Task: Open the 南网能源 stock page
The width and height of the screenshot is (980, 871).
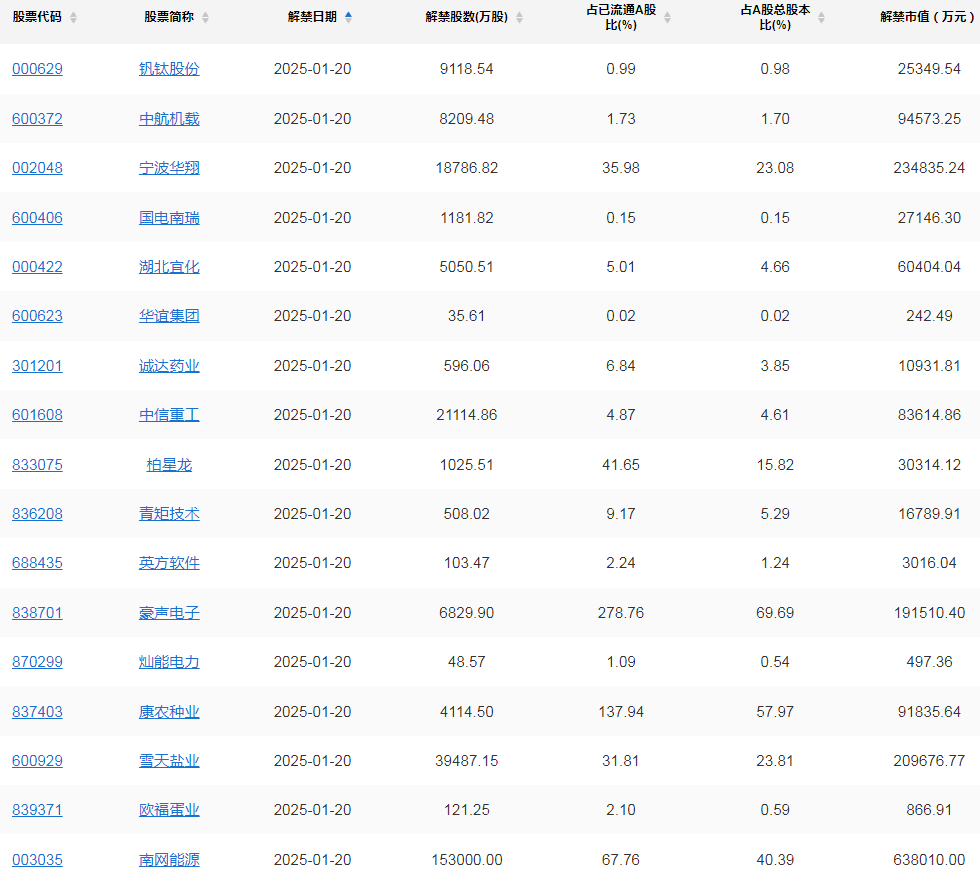Action: pos(169,859)
